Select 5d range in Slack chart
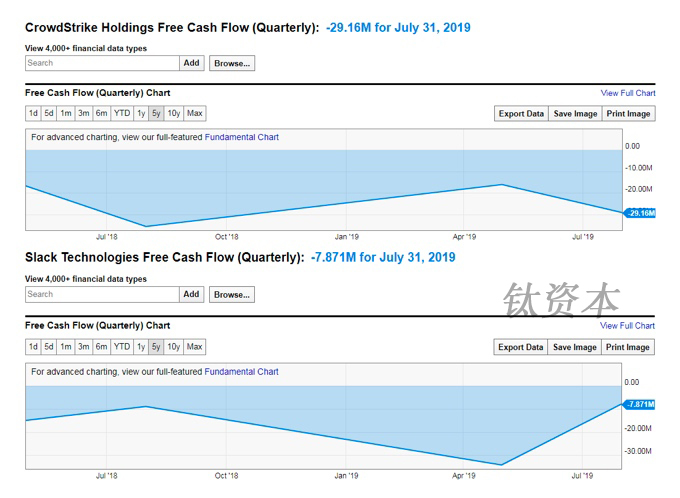This screenshot has width=680, height=498. (x=49, y=347)
